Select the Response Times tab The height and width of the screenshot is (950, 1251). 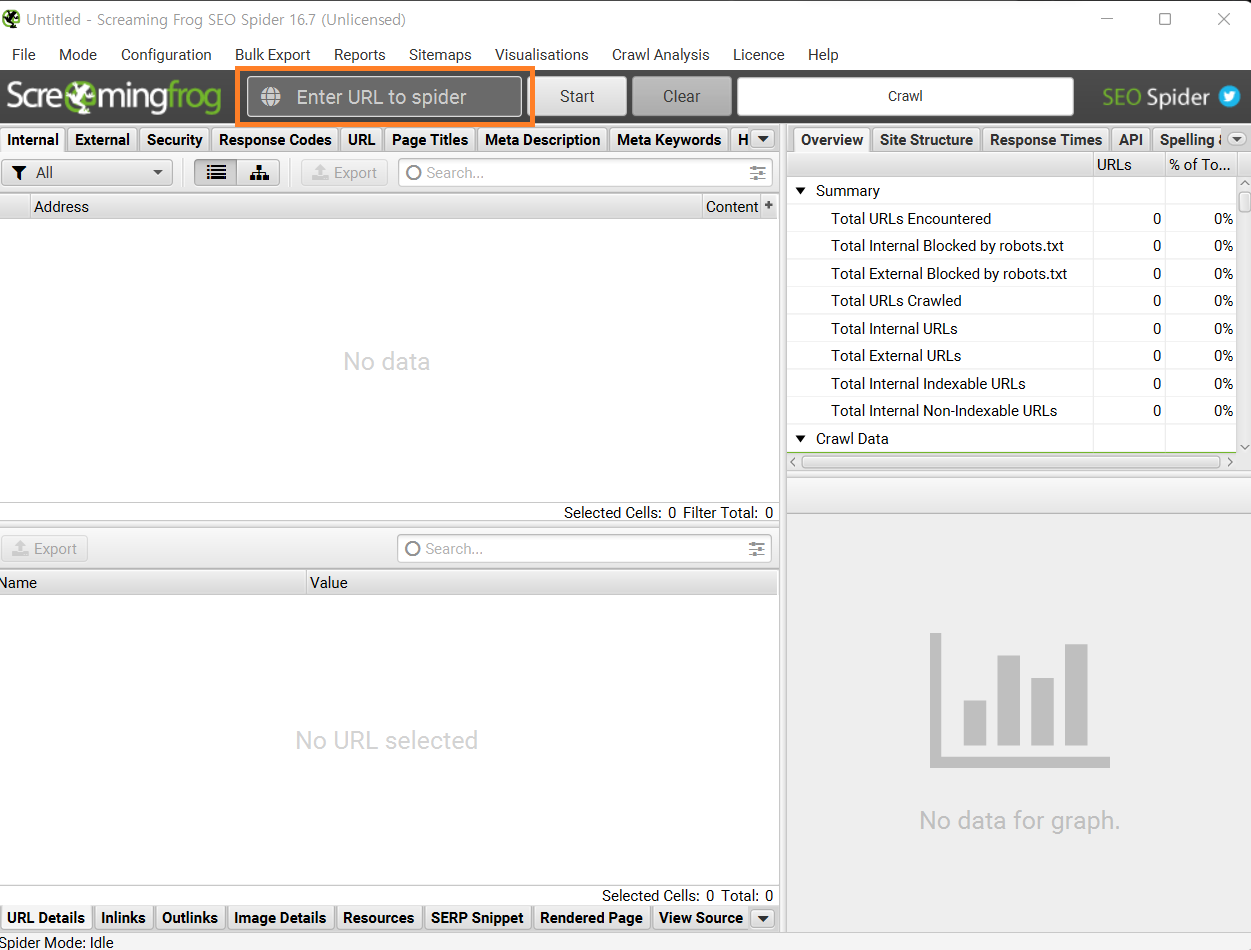pyautogui.click(x=1046, y=140)
